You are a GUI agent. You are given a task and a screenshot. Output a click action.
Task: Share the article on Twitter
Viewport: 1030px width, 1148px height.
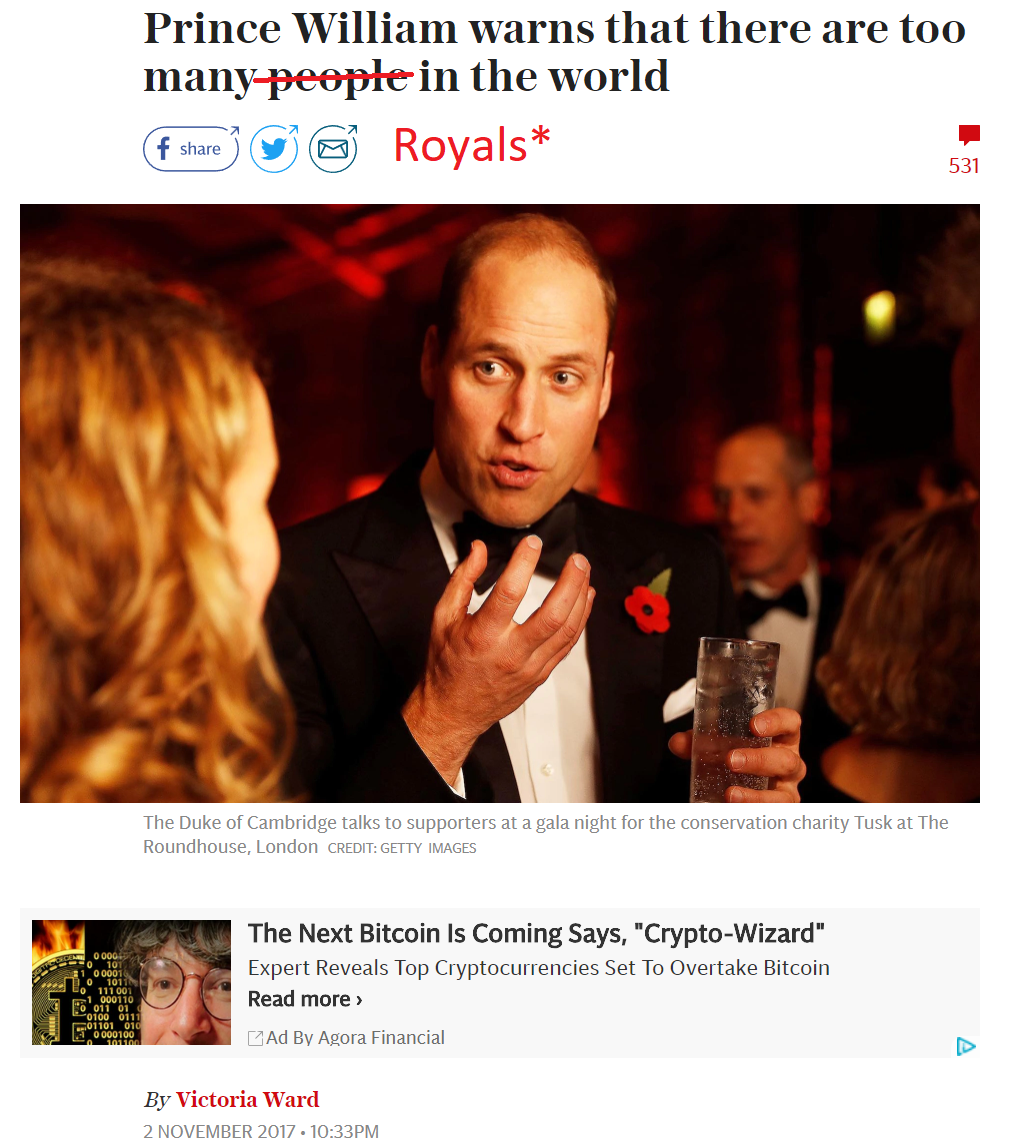pos(275,149)
